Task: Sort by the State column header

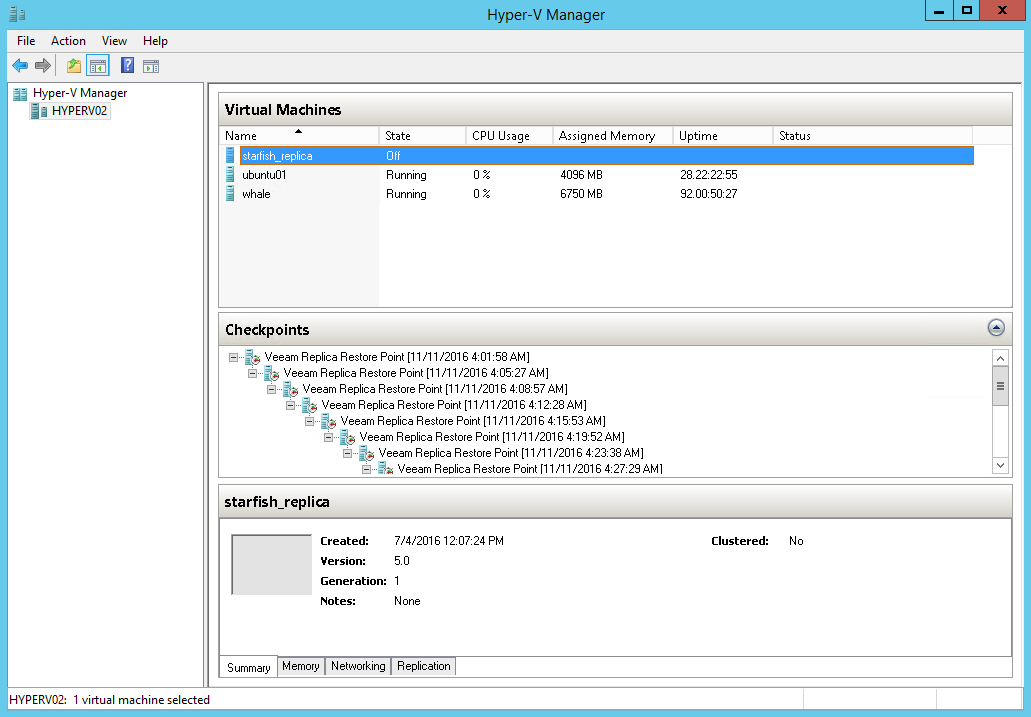Action: click(x=422, y=136)
